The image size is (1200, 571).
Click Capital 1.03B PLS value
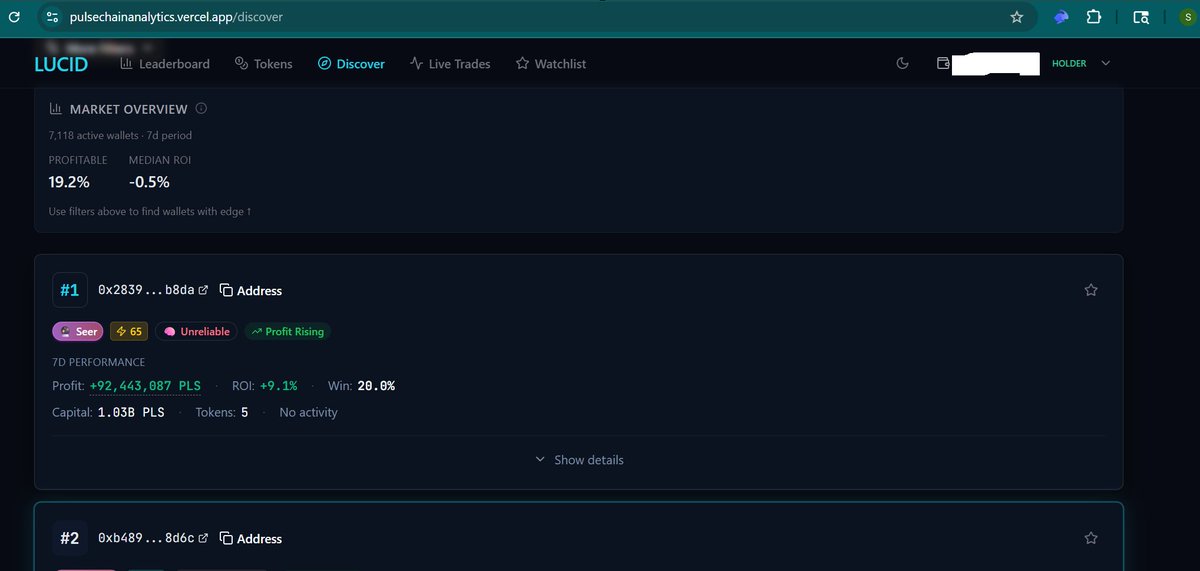[131, 412]
